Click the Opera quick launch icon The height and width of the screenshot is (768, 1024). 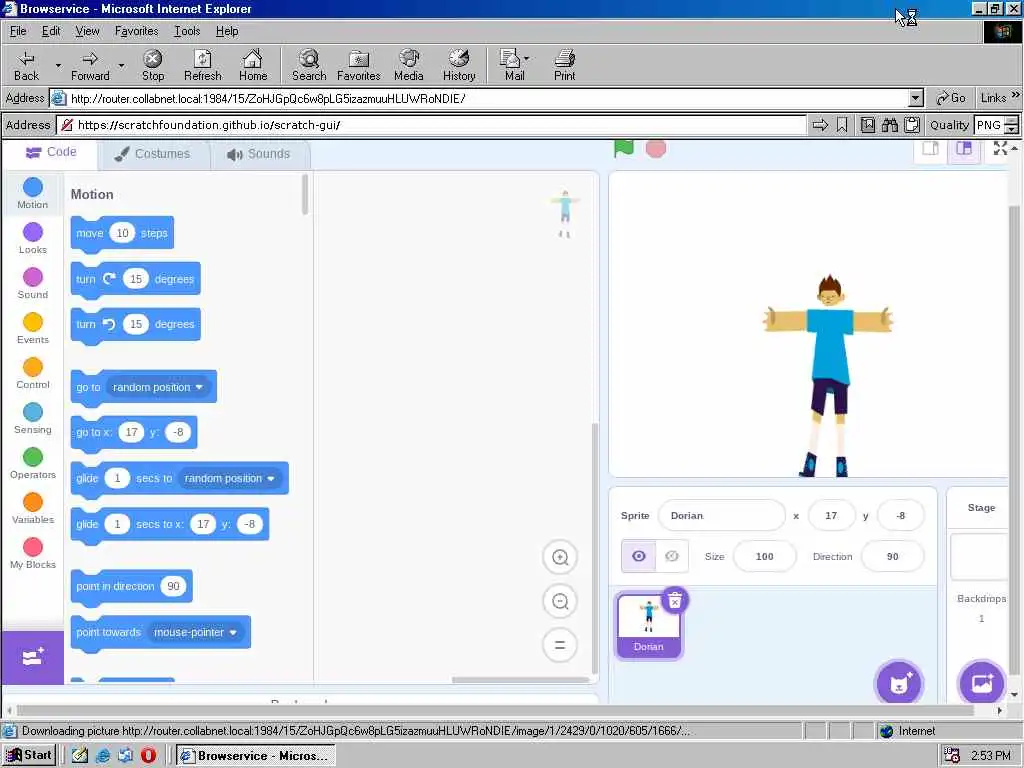coord(149,756)
